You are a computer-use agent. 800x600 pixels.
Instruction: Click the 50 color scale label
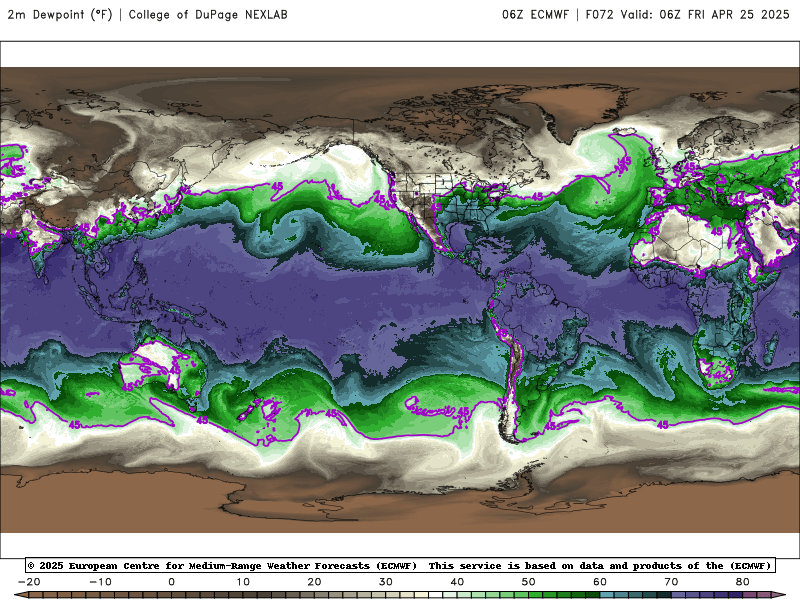tap(529, 582)
